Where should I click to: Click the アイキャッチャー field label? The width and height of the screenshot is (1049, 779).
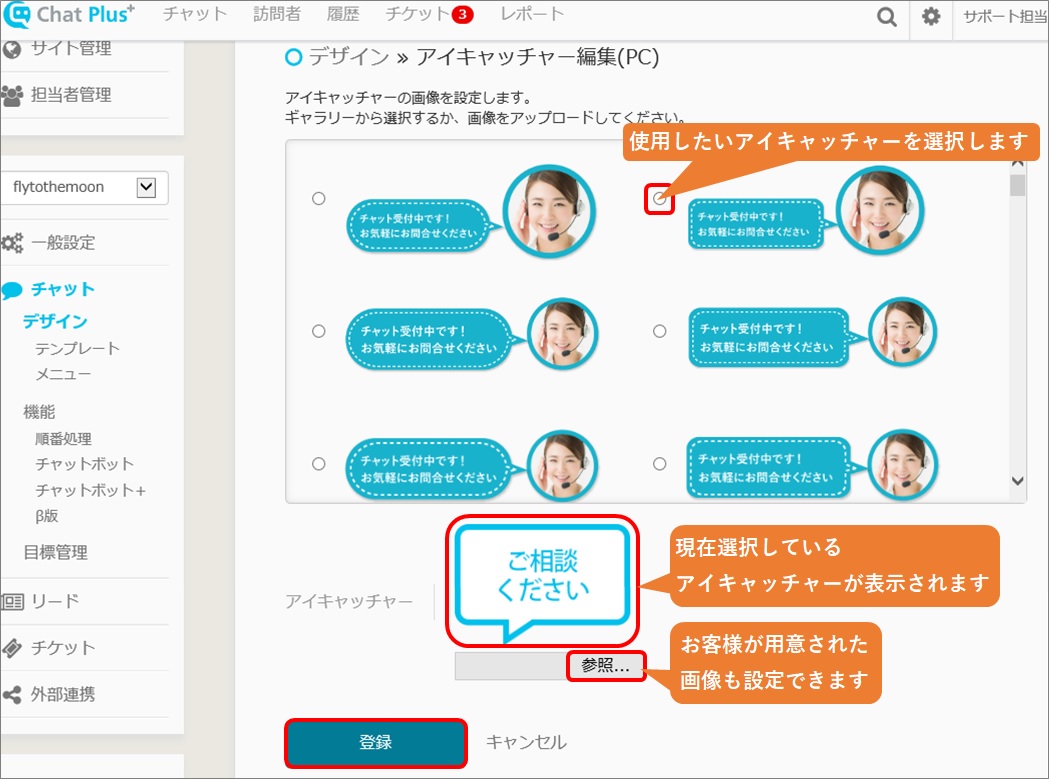(x=349, y=601)
